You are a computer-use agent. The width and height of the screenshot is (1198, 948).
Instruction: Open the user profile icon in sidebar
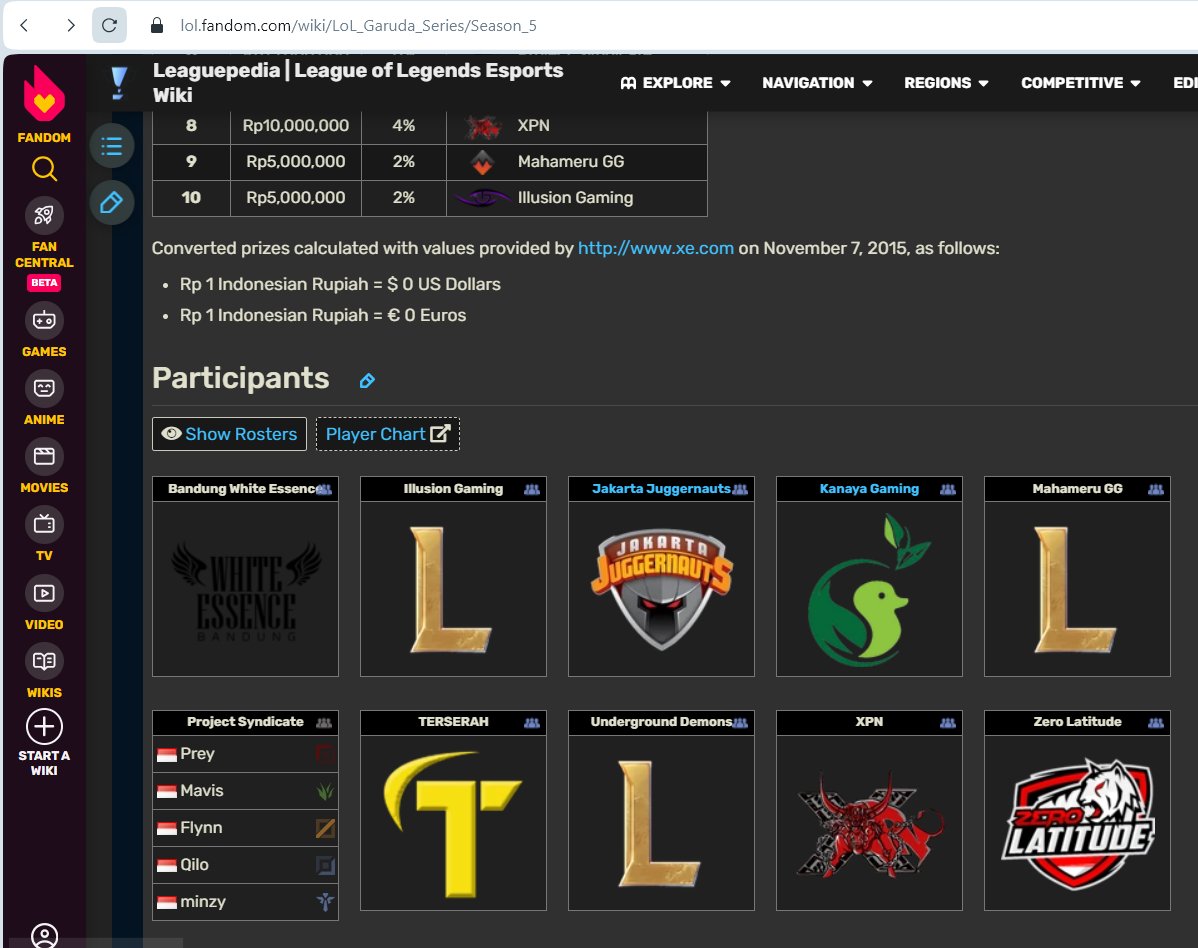point(44,936)
